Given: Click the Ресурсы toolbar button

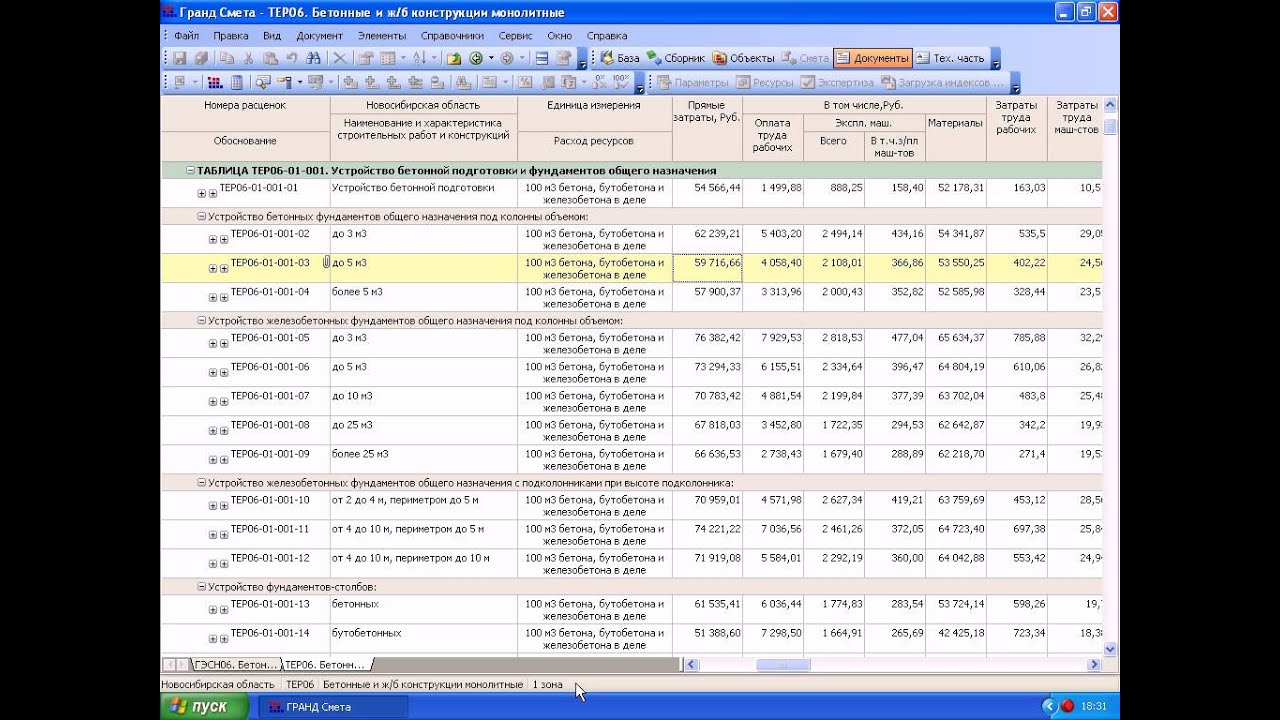Looking at the screenshot, I should tap(765, 82).
